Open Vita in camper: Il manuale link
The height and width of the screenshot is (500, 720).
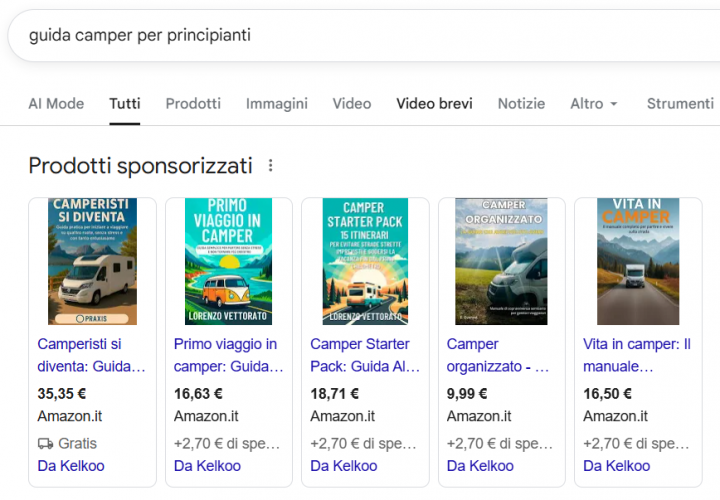click(637, 355)
